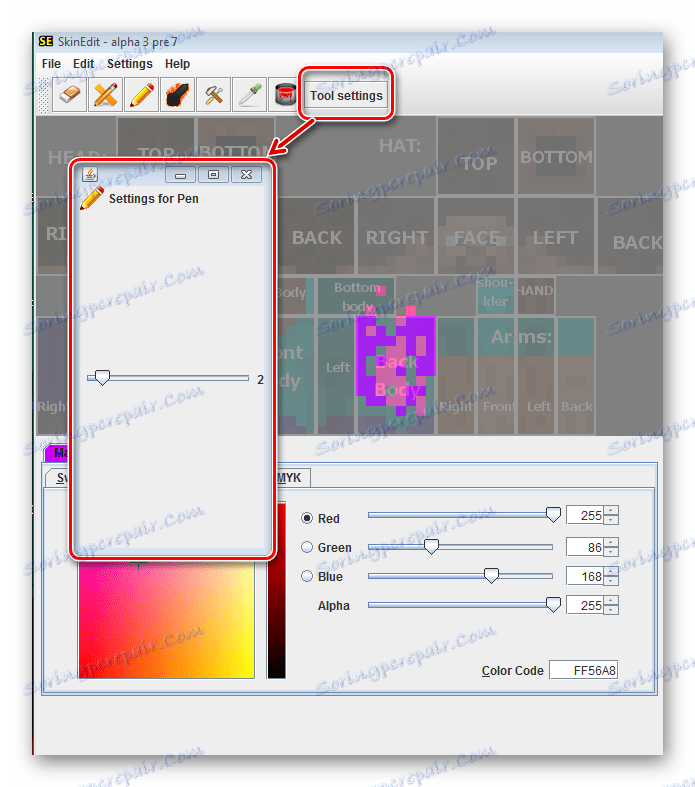Screen dimensions: 695x787
Task: Click the Alpha channel slider
Action: pyautogui.click(x=461, y=605)
